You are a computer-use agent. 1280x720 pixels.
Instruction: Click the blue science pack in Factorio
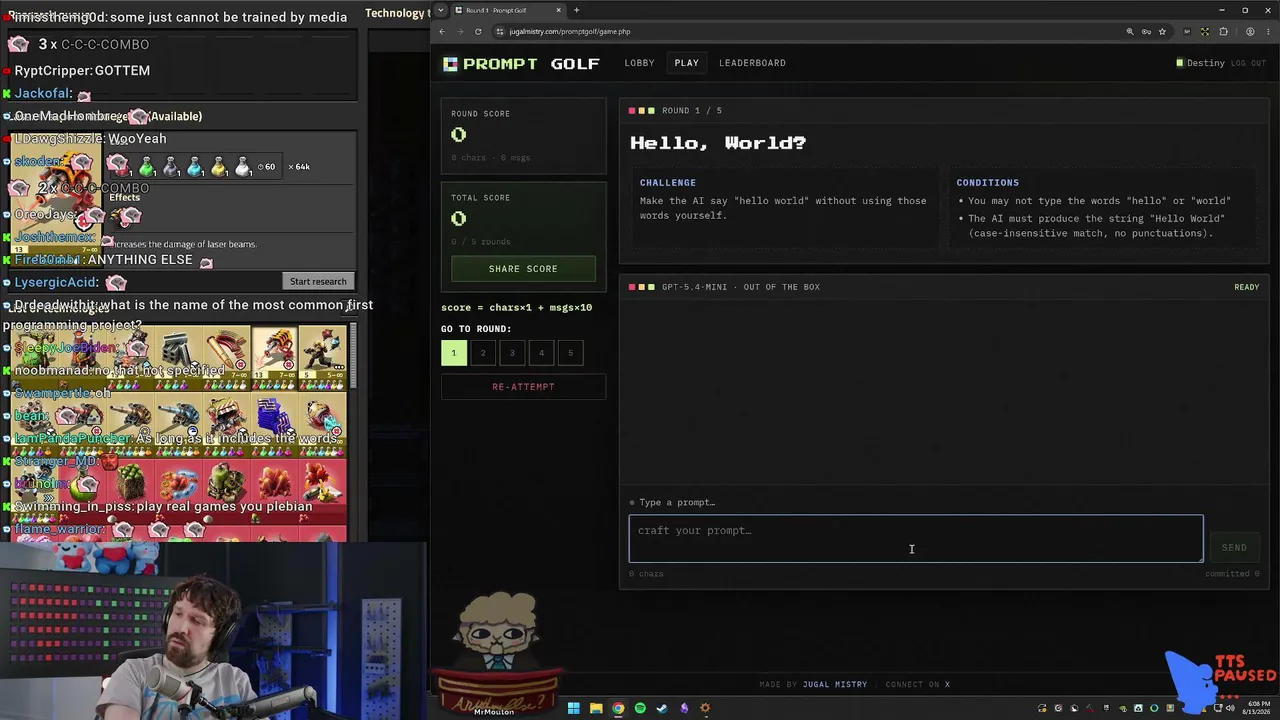[x=195, y=166]
